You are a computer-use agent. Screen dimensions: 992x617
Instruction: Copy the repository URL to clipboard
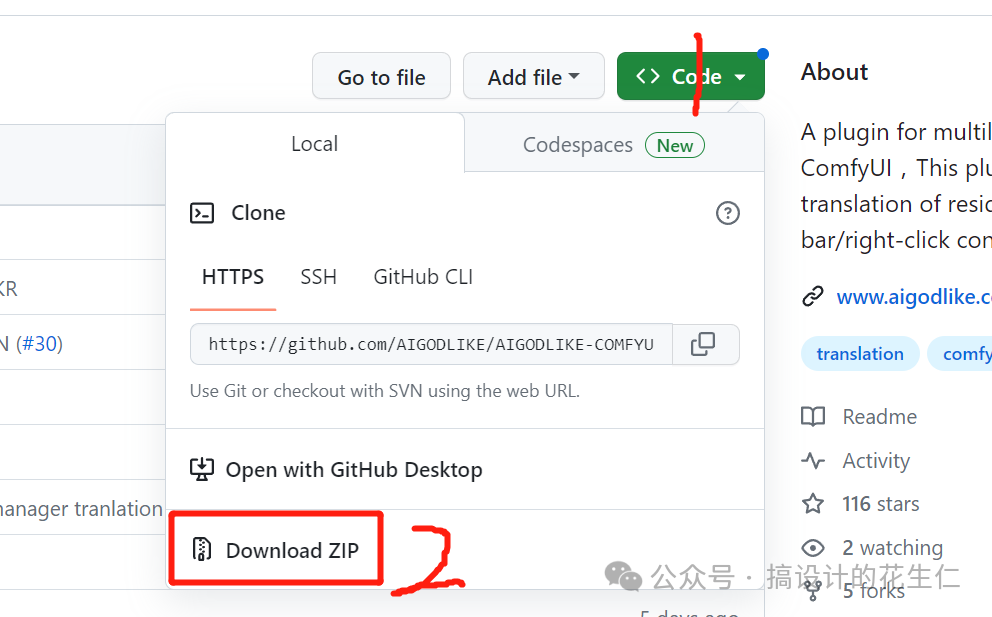(x=704, y=344)
